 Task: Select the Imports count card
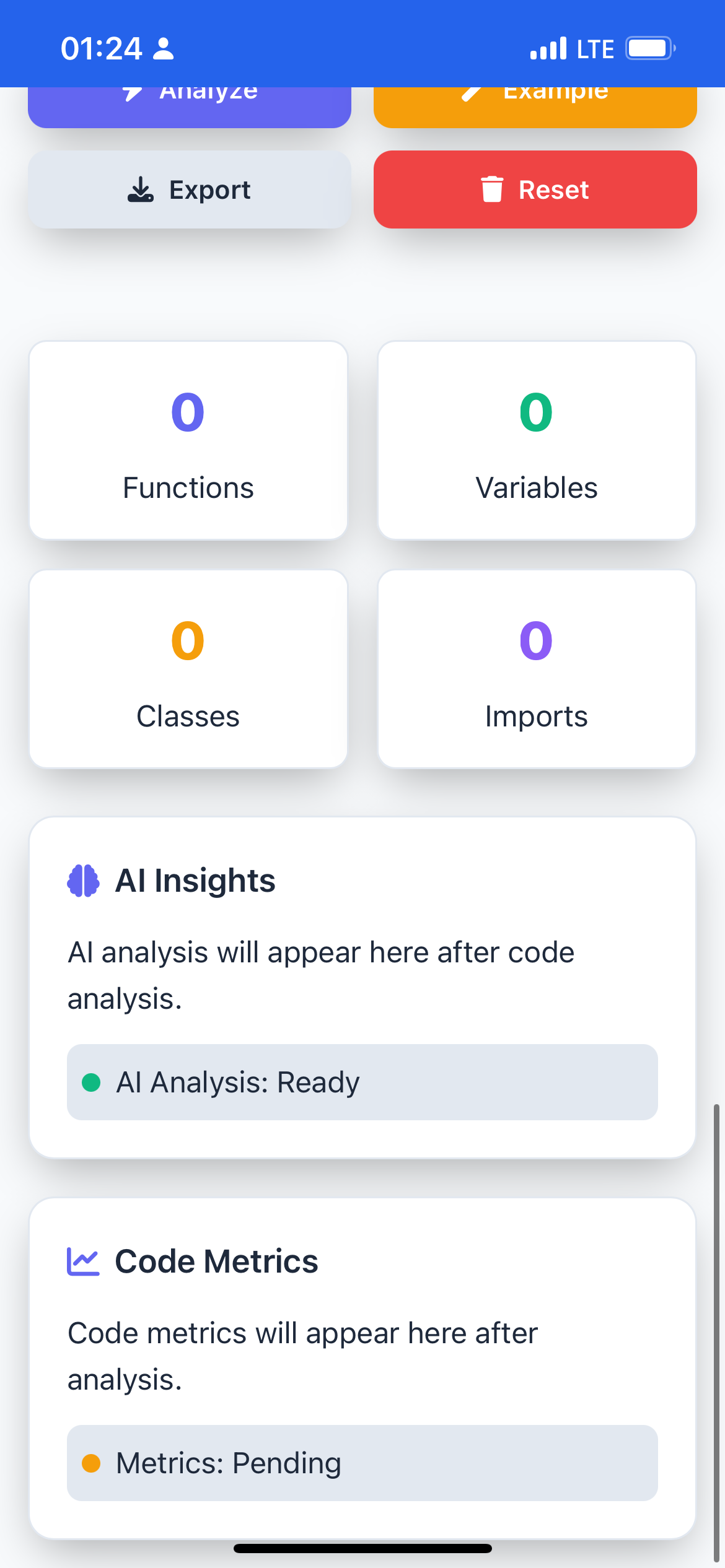537,669
